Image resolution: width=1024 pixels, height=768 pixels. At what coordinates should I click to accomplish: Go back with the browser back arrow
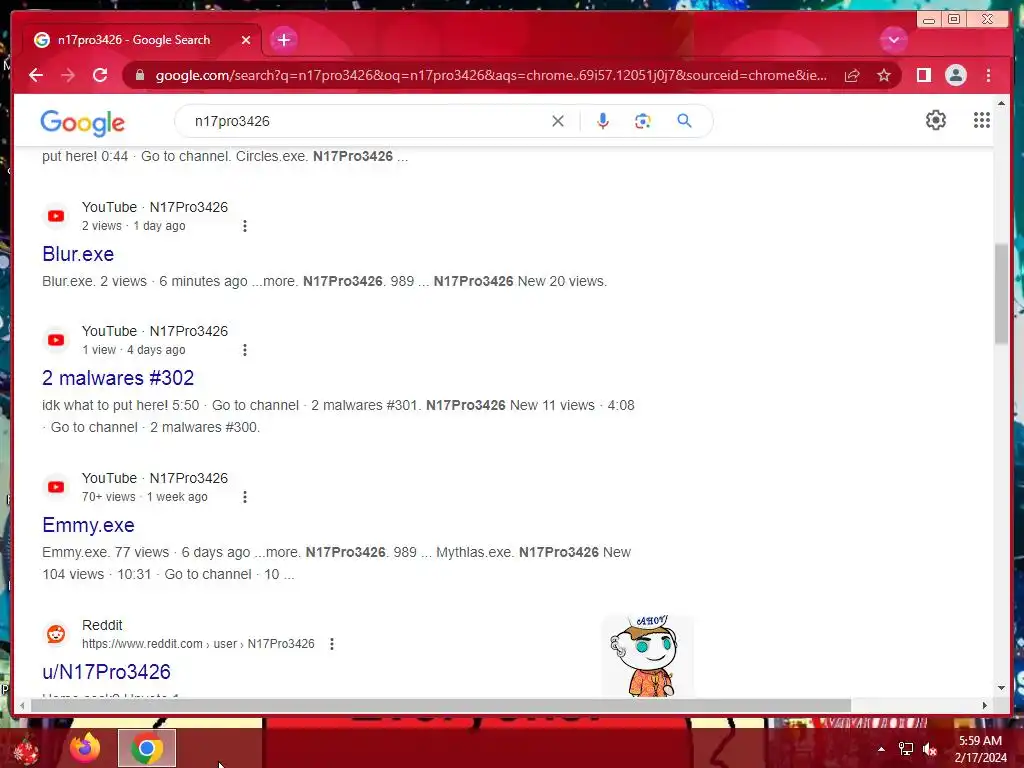[36, 75]
